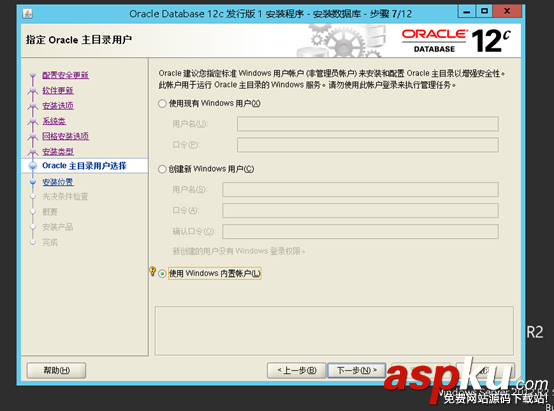Viewport: 554px width, 411px height.
Task: Close the Oracle installer window
Action: click(x=507, y=11)
